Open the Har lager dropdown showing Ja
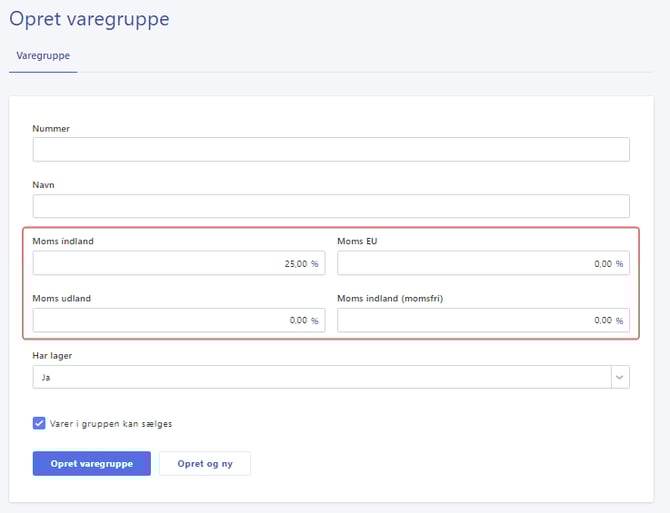 [x=320, y=377]
